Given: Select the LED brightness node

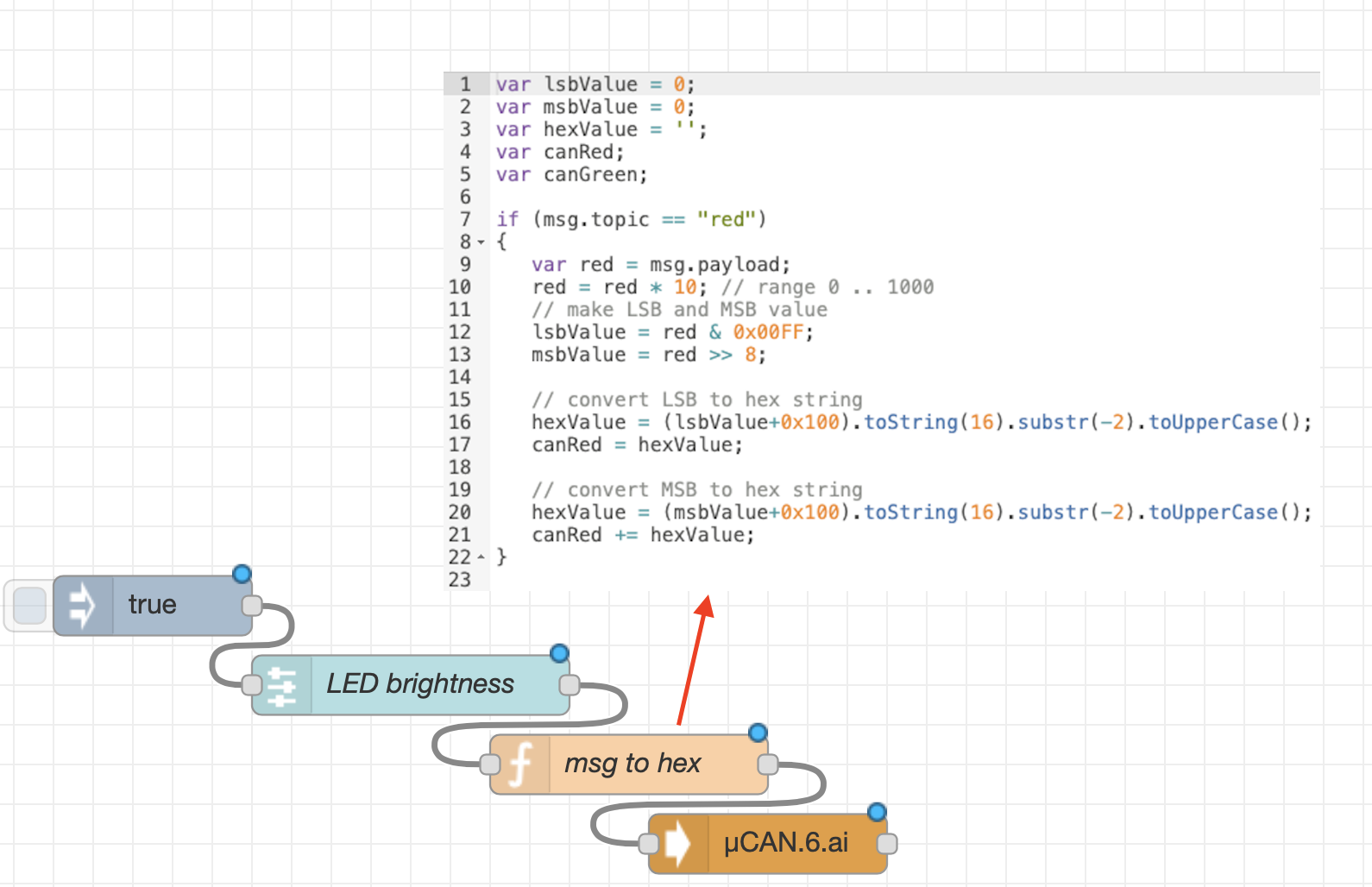Looking at the screenshot, I should [x=411, y=685].
